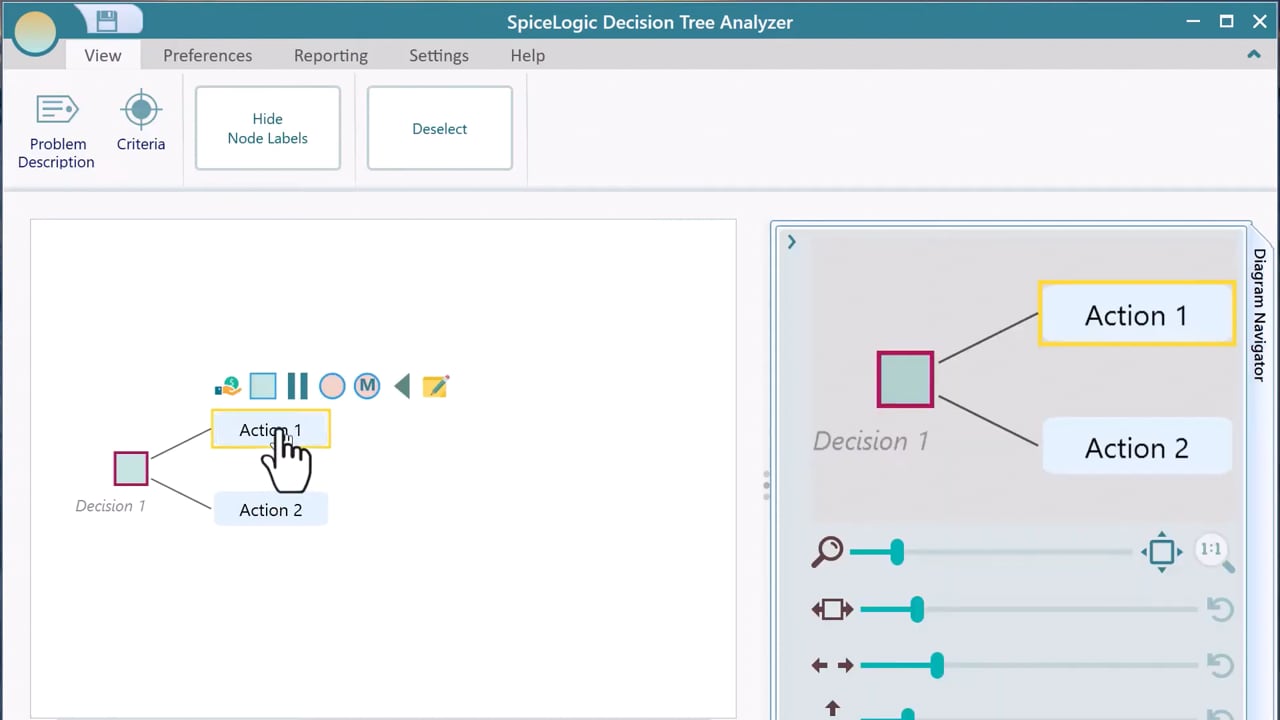Screen dimensions: 1280x720
Task: Click the two vertical bars node icon
Action: click(x=297, y=386)
